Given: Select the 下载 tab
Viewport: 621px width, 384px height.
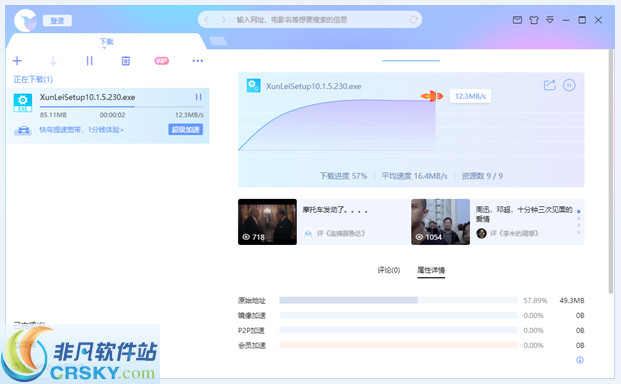Looking at the screenshot, I should click(x=106, y=42).
